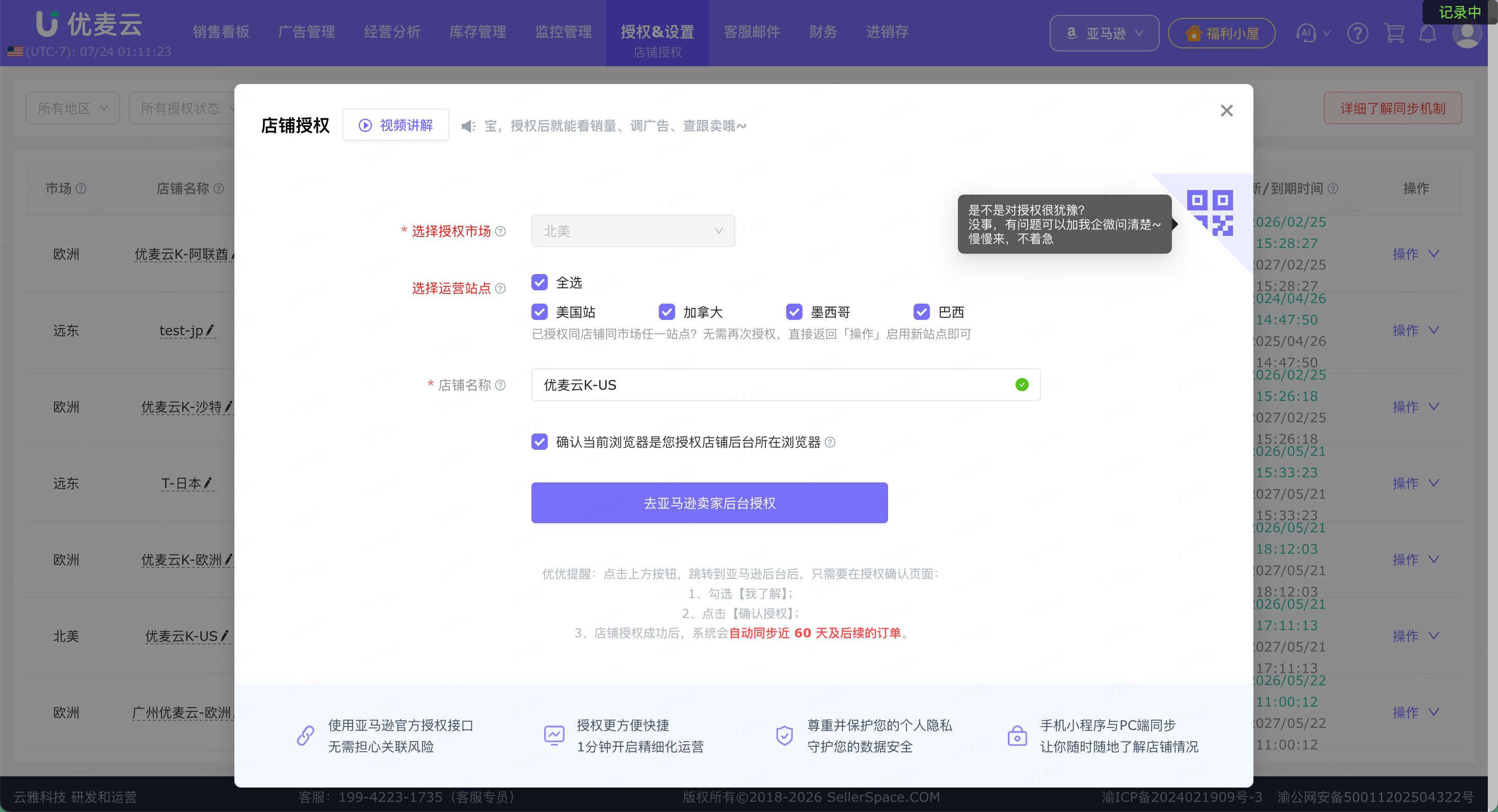1498x812 pixels.
Task: Click help icon beside 市场 column header
Action: (x=82, y=188)
